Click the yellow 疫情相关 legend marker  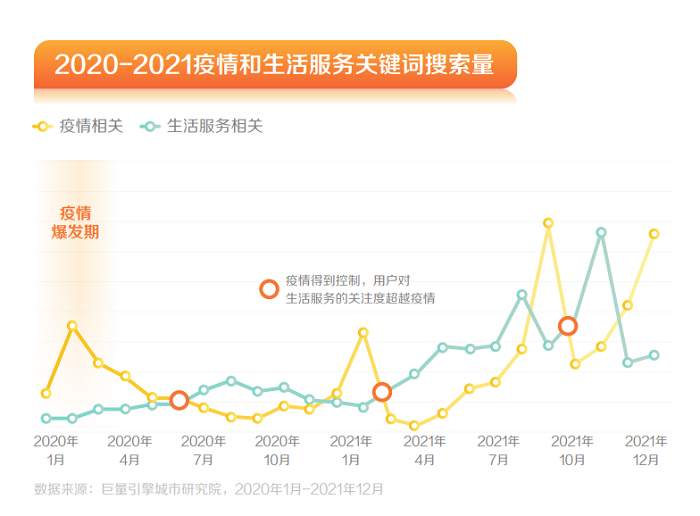43,127
